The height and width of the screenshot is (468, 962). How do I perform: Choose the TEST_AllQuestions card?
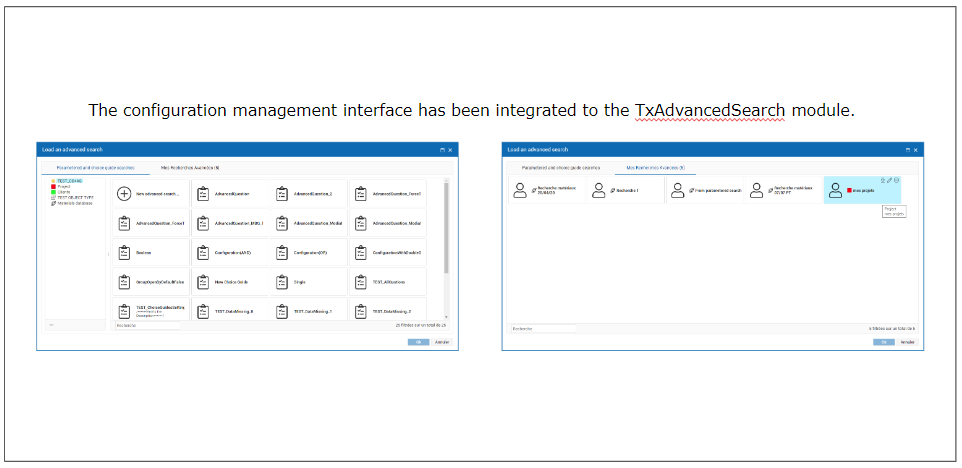pos(388,282)
